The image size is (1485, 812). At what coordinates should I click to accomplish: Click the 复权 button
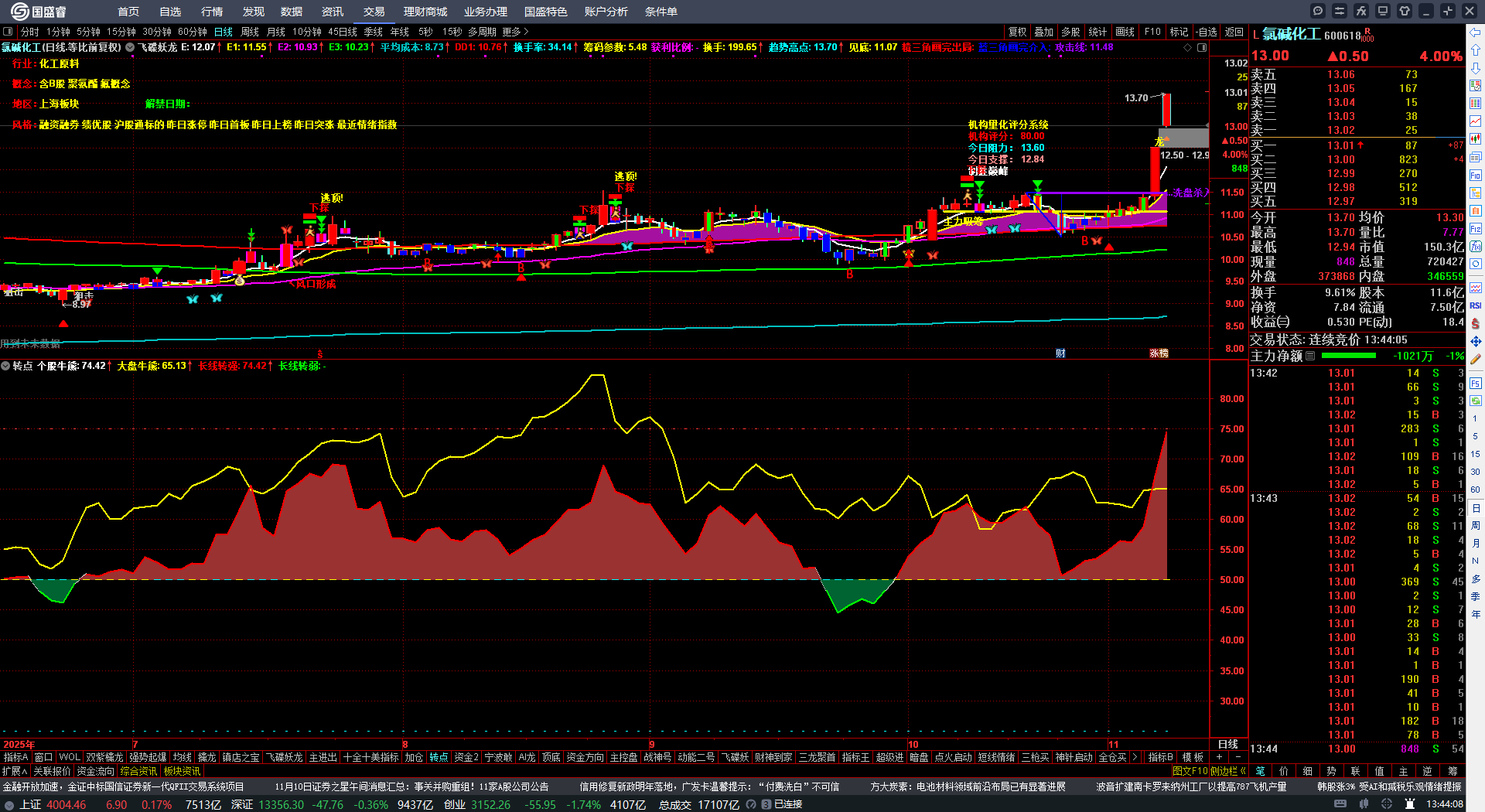click(1018, 32)
